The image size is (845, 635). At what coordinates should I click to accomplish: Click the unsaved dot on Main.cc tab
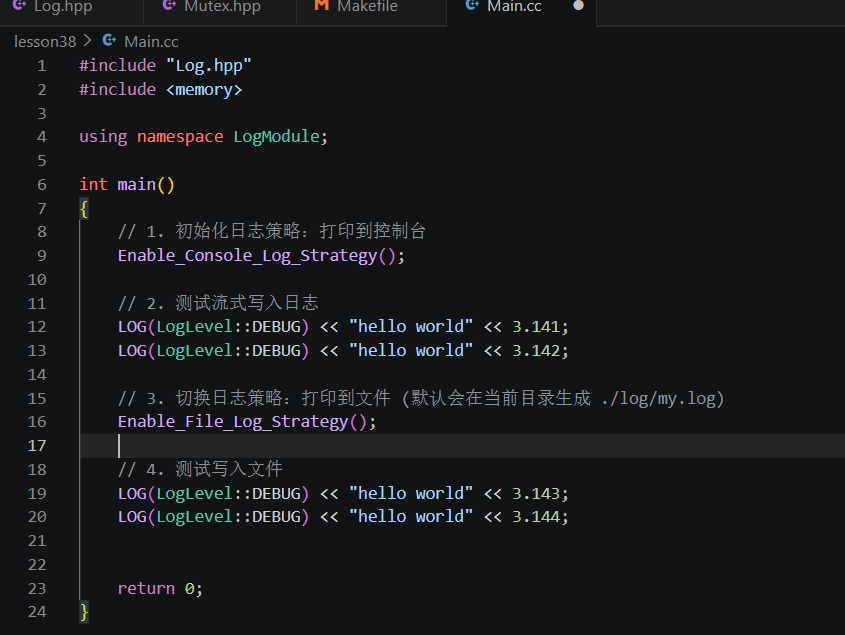tap(578, 6)
